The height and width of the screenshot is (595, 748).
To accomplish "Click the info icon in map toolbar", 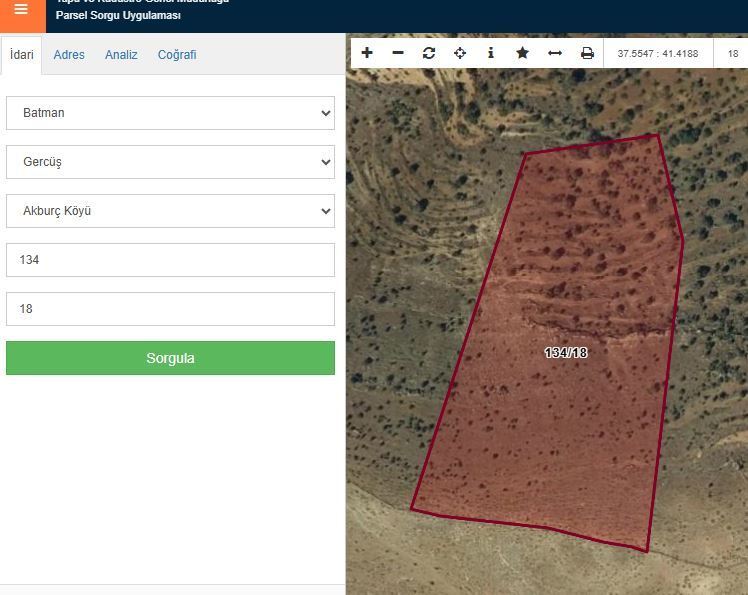I will (x=490, y=53).
